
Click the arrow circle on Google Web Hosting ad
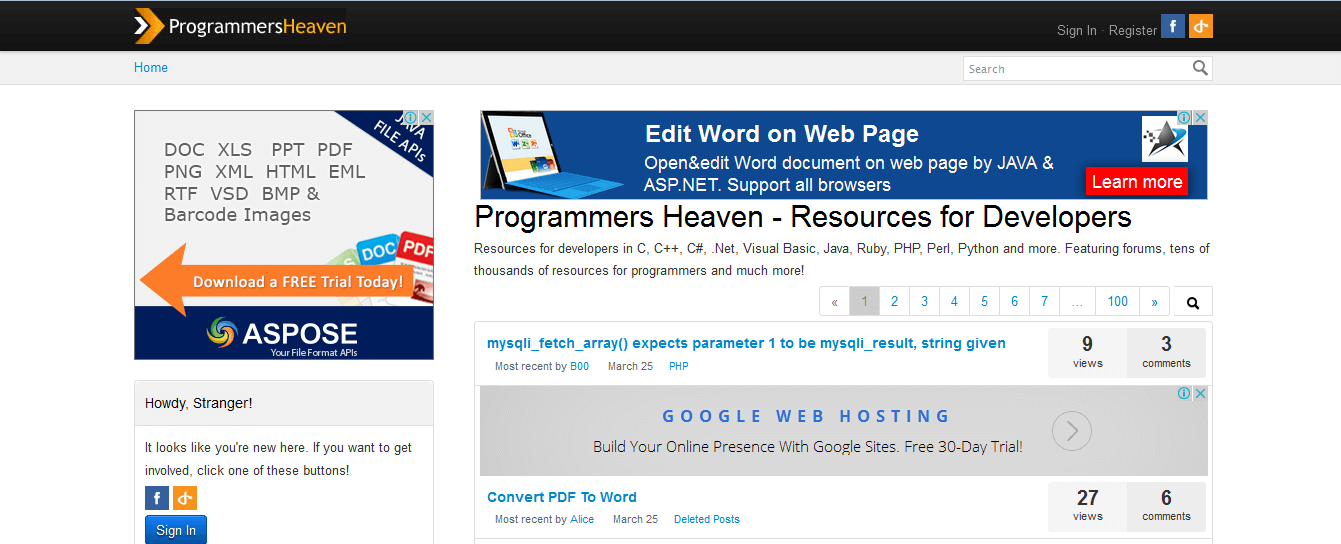click(1072, 431)
